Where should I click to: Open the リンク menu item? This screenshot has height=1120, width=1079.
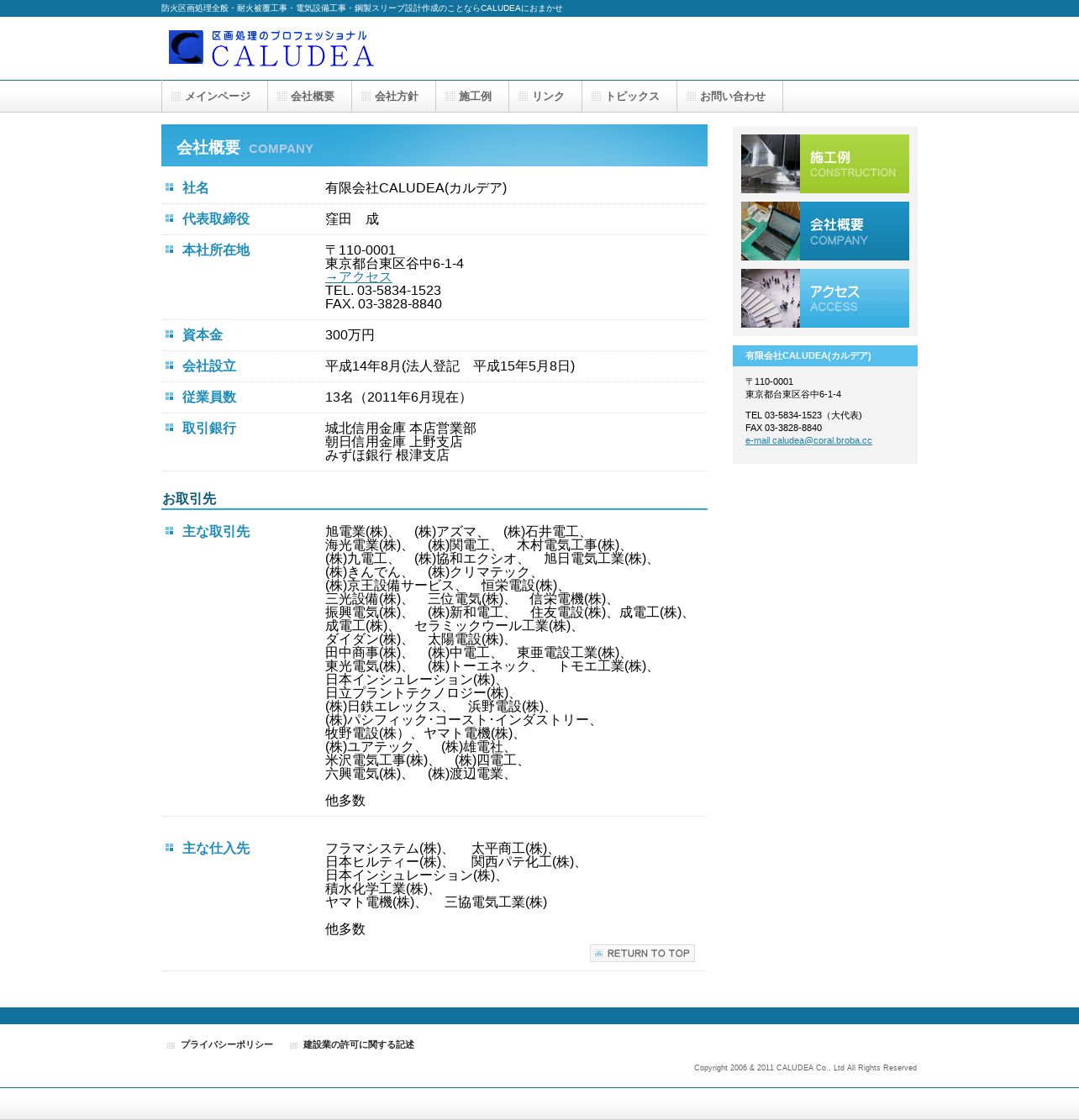point(545,97)
